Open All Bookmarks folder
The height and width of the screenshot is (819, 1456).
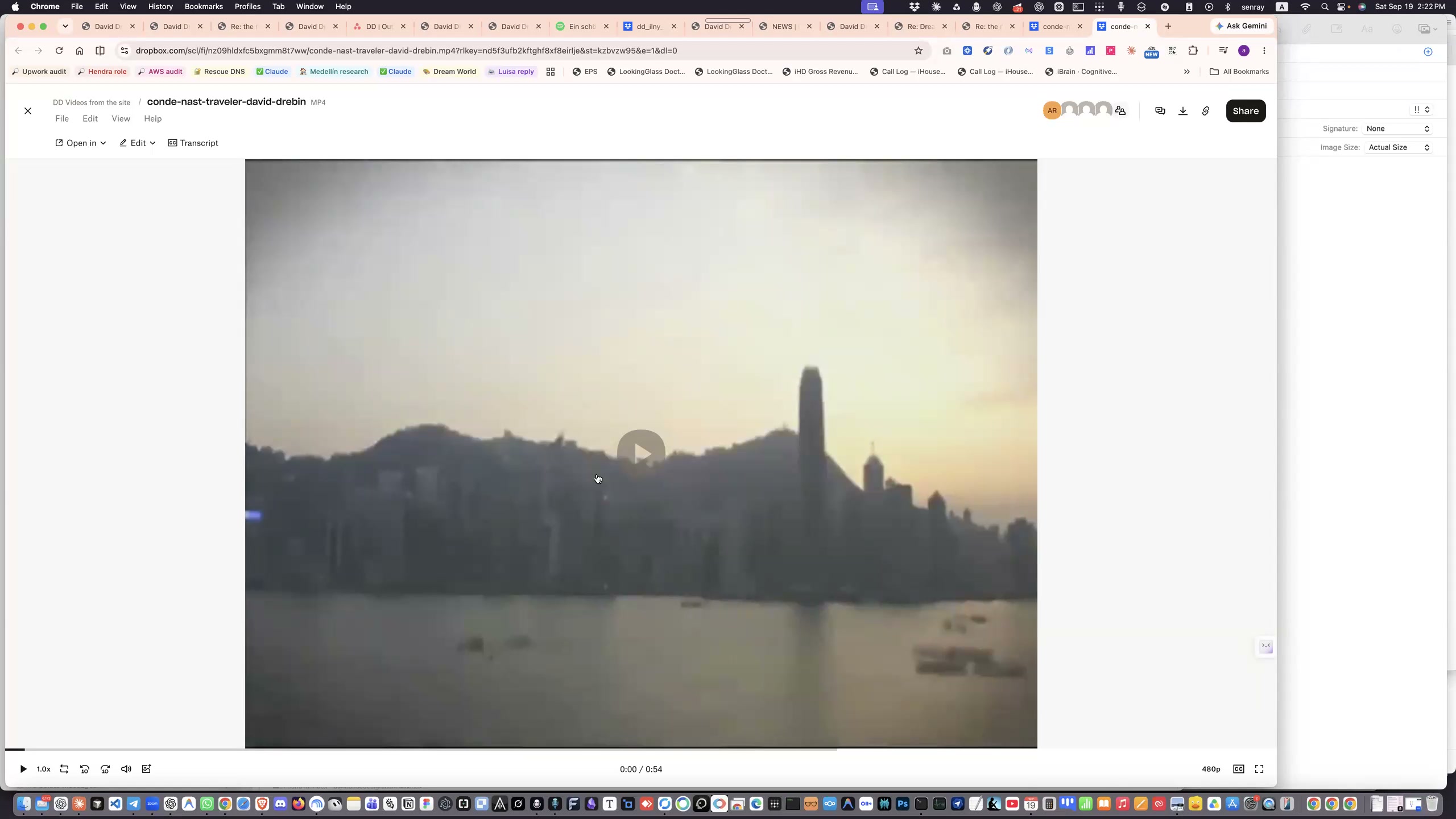click(x=1239, y=72)
